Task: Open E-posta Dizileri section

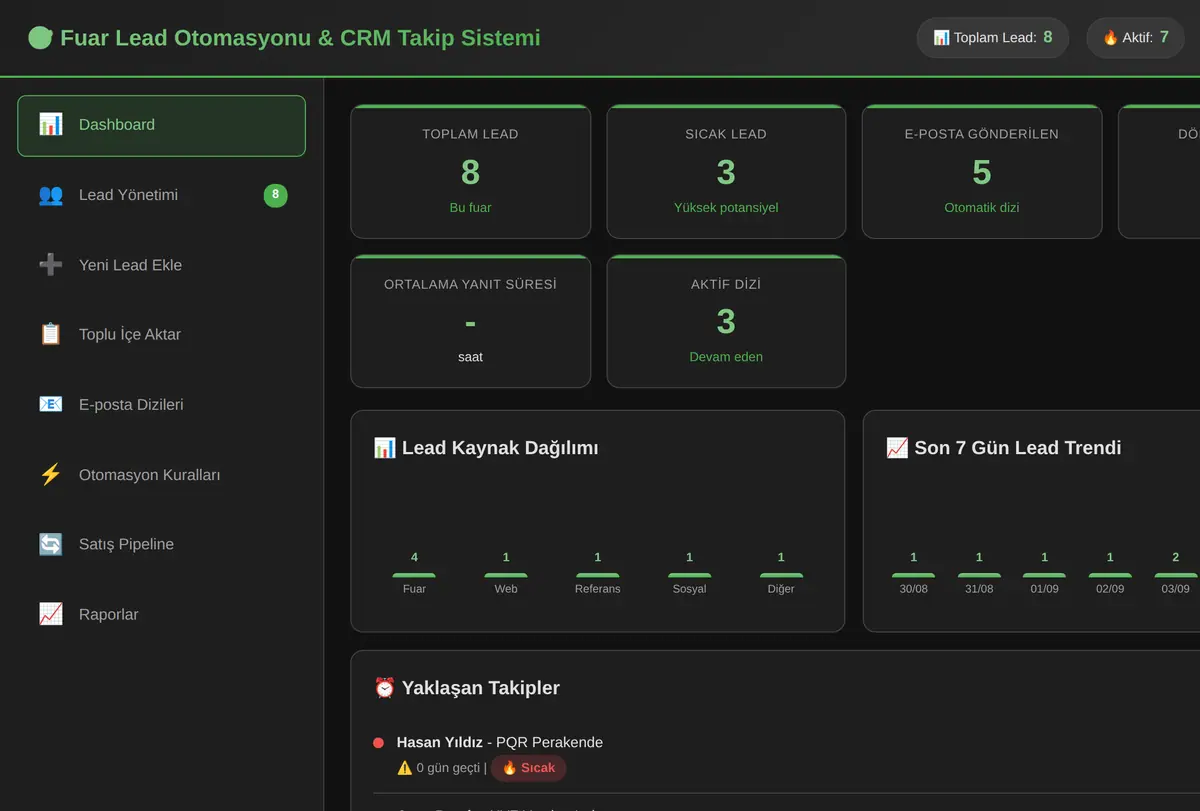Action: click(161, 405)
